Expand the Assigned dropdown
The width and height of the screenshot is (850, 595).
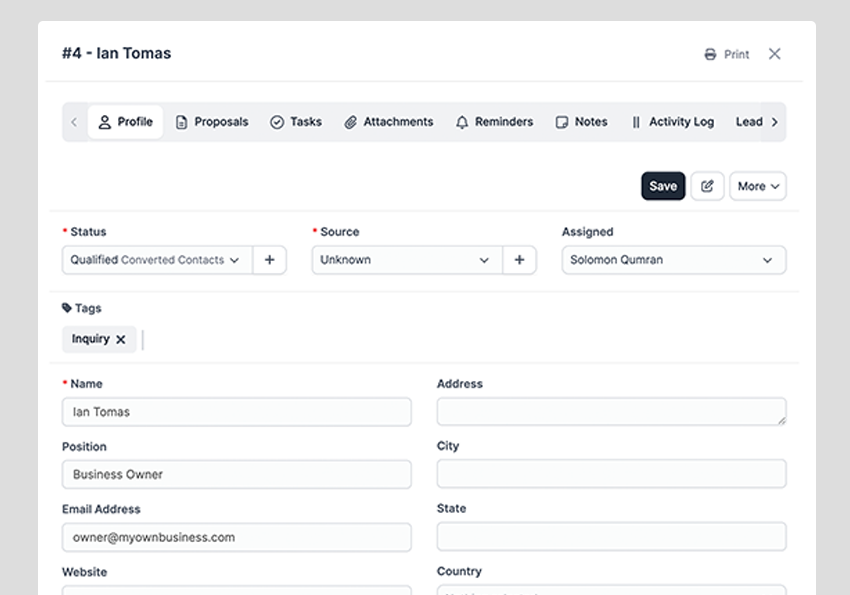coord(673,260)
